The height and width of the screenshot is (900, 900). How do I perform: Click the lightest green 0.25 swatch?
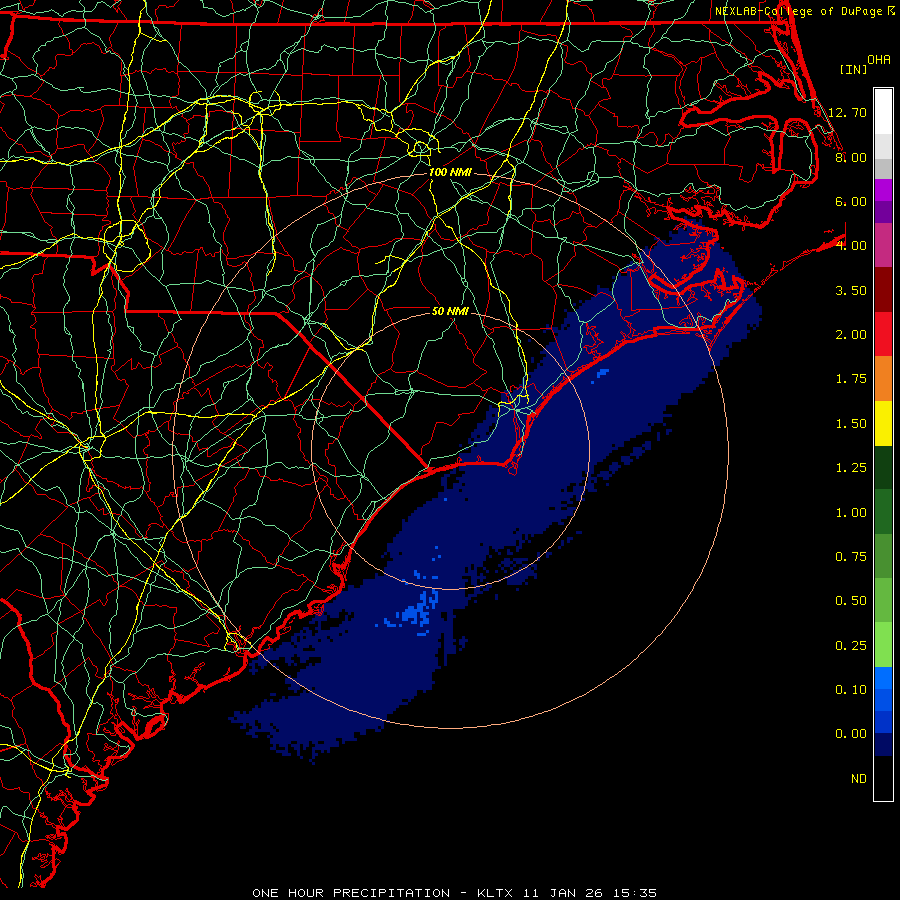883,645
